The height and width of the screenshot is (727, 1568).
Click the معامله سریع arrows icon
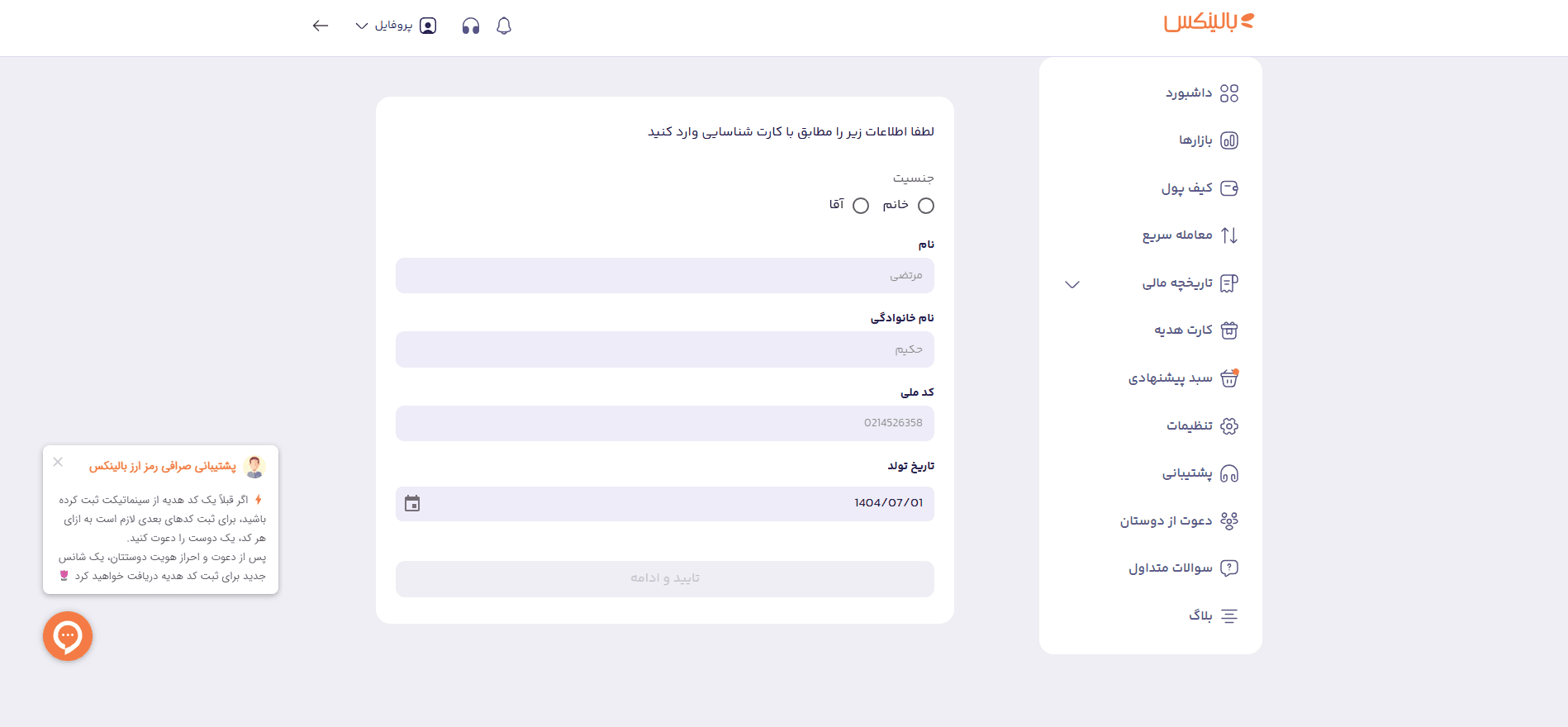(1230, 235)
